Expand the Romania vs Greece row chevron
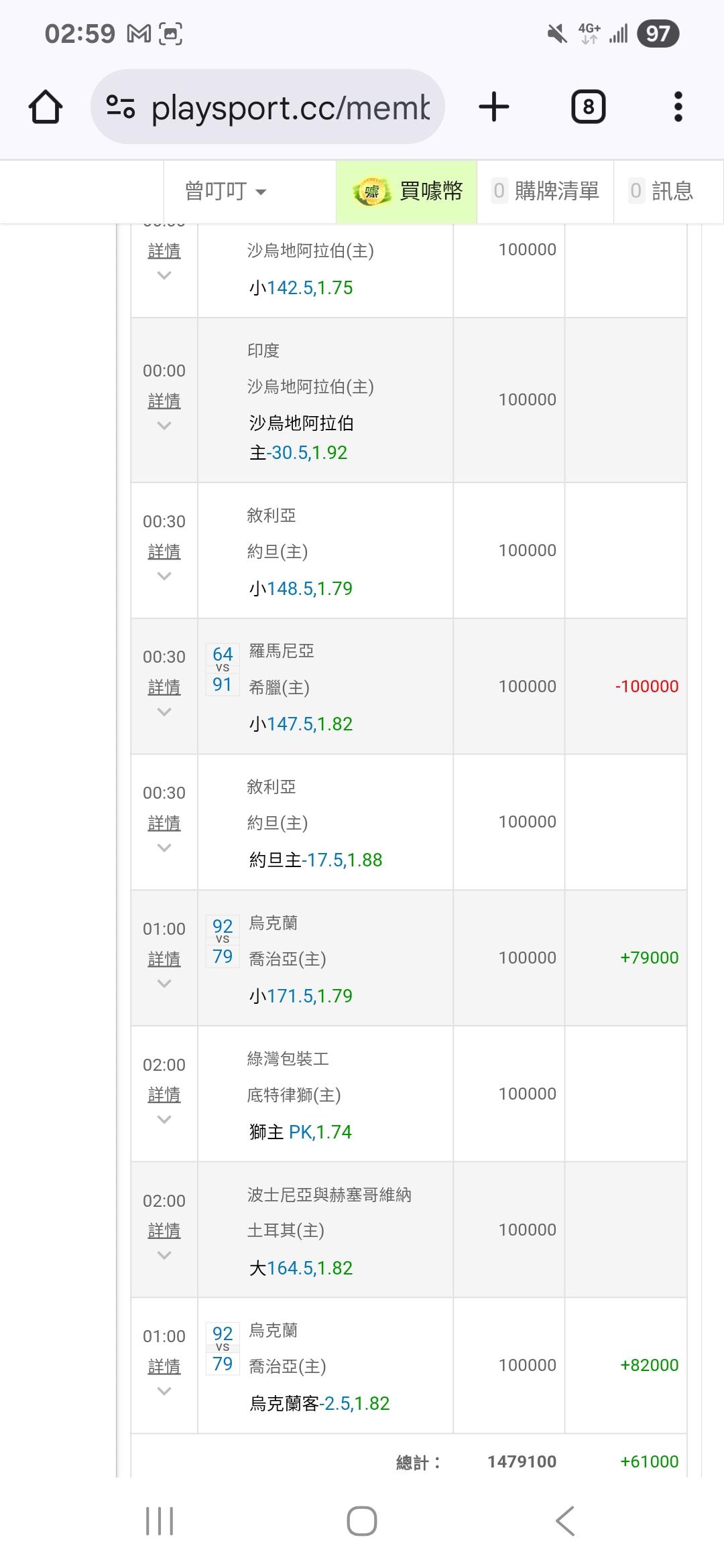Screen dimensions: 724x1568 (164, 712)
